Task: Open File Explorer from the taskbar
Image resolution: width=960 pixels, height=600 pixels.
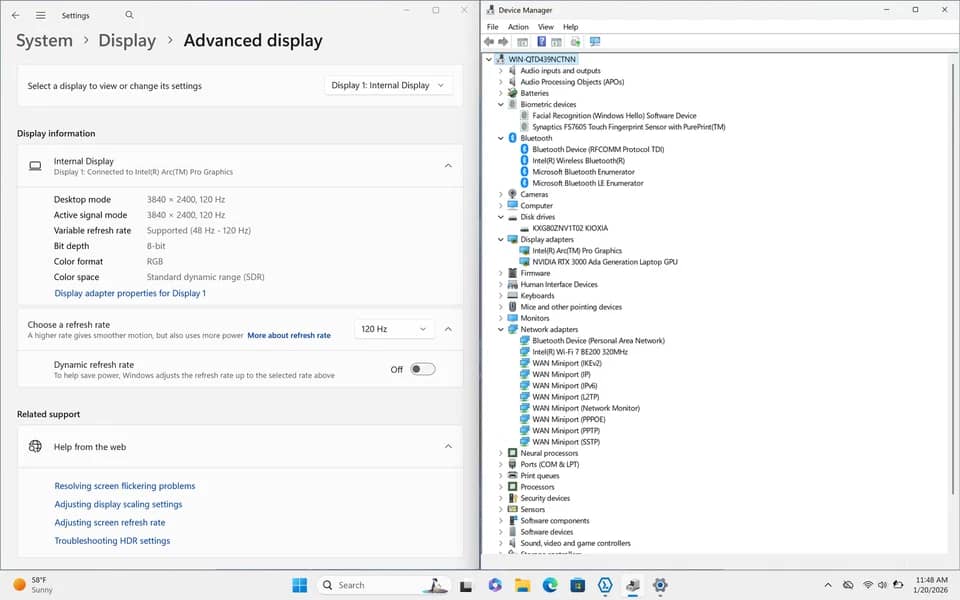Action: (522, 585)
